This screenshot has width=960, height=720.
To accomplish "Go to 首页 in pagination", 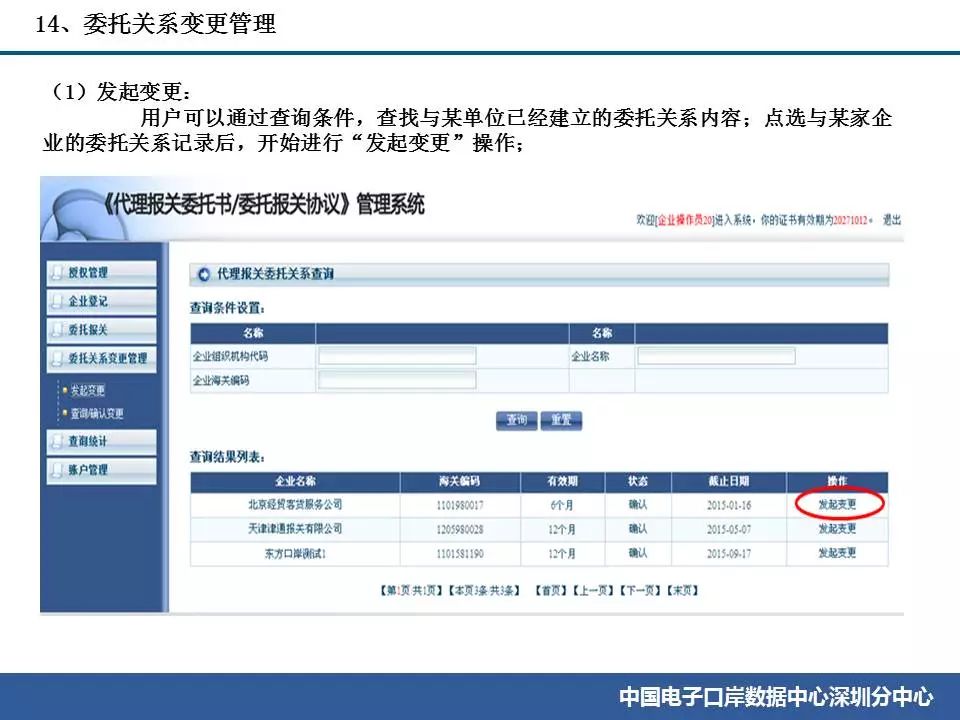I will click(551, 591).
